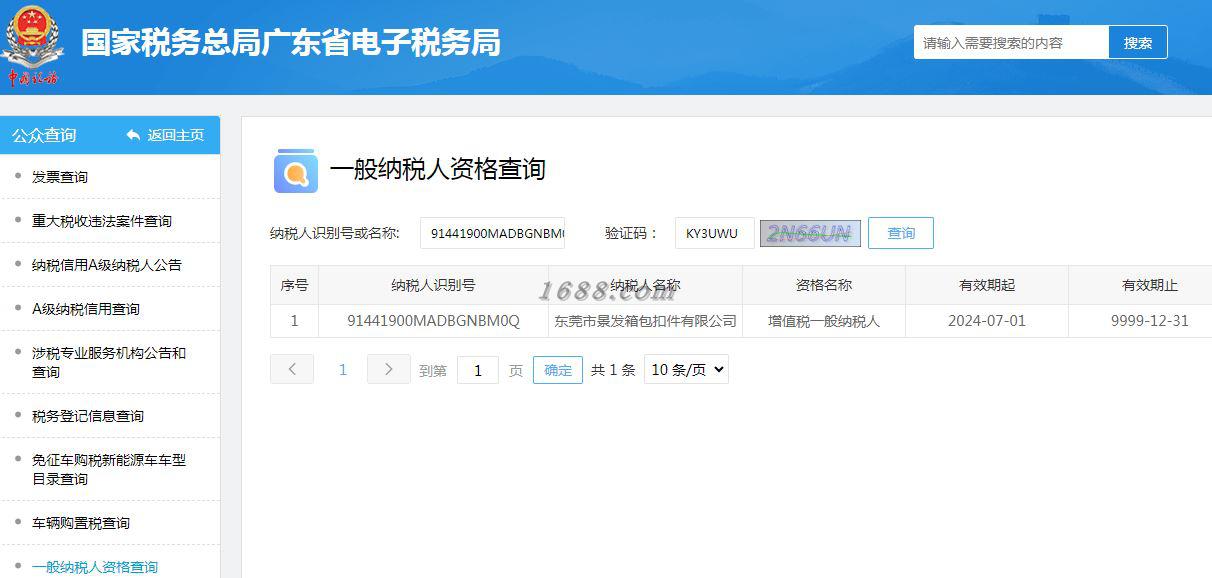Click the 查询 query button
Screen dimensions: 1212x578
(901, 233)
